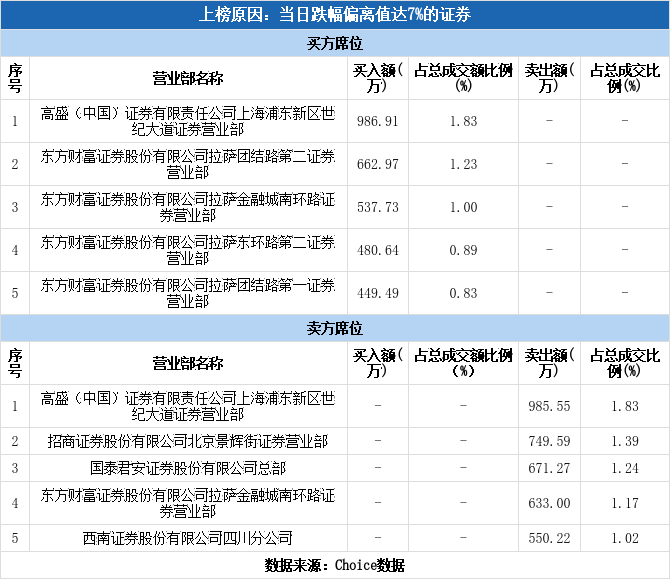Viewport: 670px width, 579px height.
Task: Click 营业部名称 header in buyer table
Action: (x=188, y=78)
